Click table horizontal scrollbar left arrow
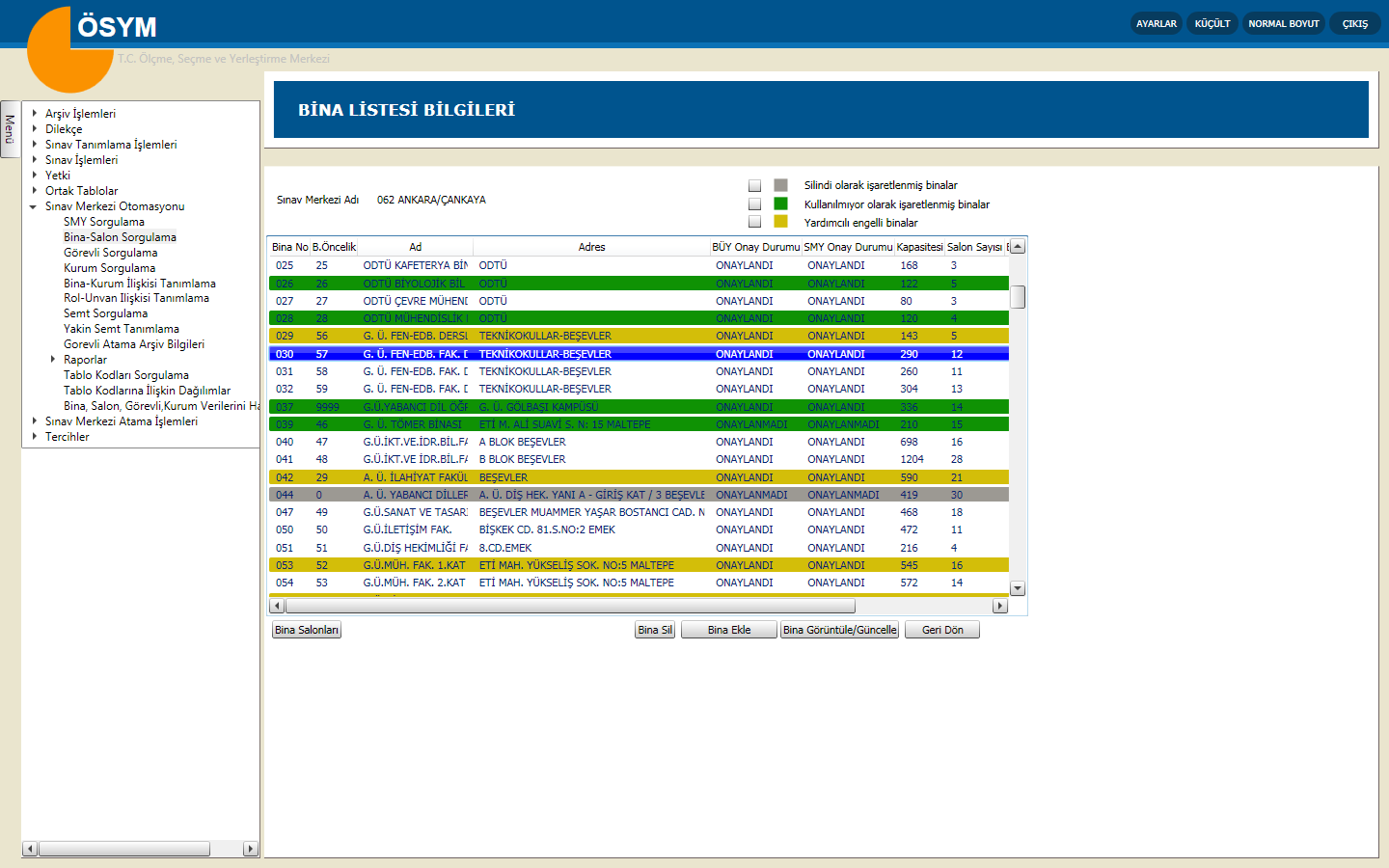1389x868 pixels. pyautogui.click(x=278, y=606)
